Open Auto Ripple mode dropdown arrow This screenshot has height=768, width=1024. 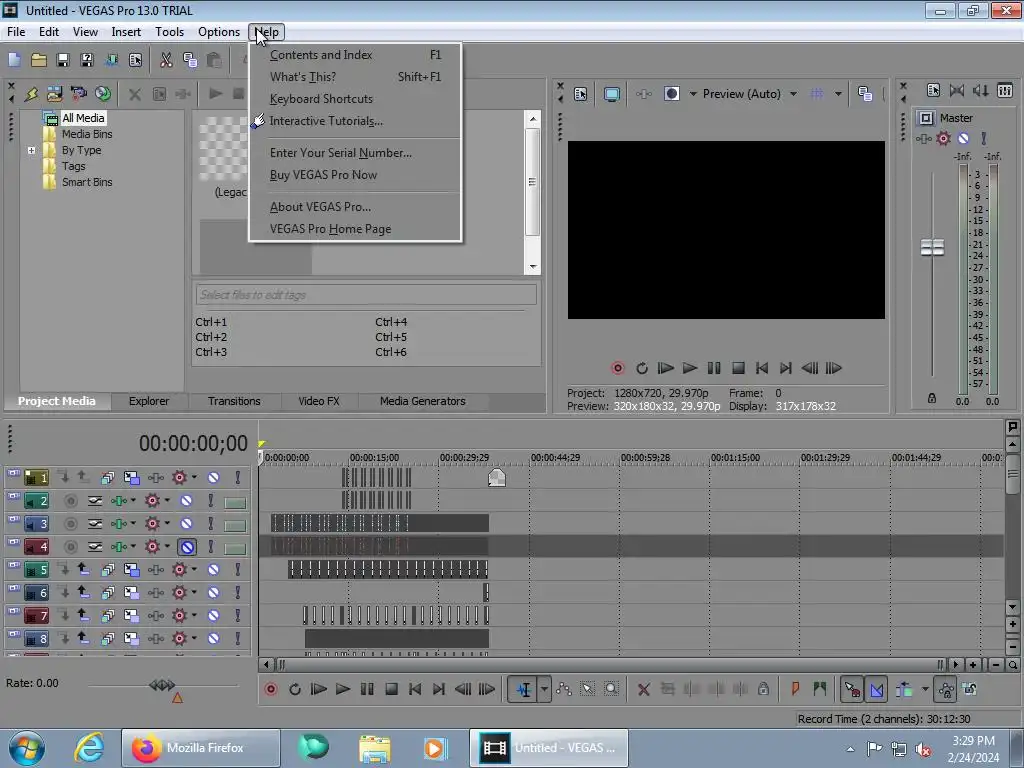[925, 689]
